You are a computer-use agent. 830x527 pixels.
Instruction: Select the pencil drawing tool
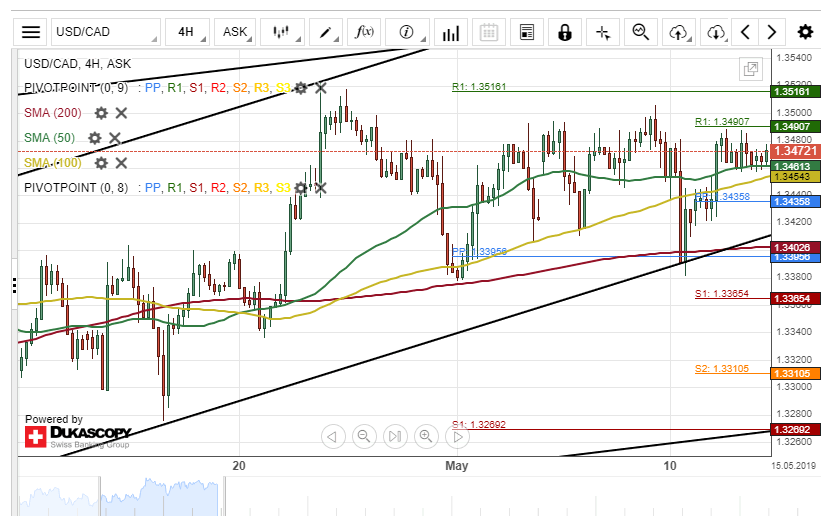tap(327, 32)
